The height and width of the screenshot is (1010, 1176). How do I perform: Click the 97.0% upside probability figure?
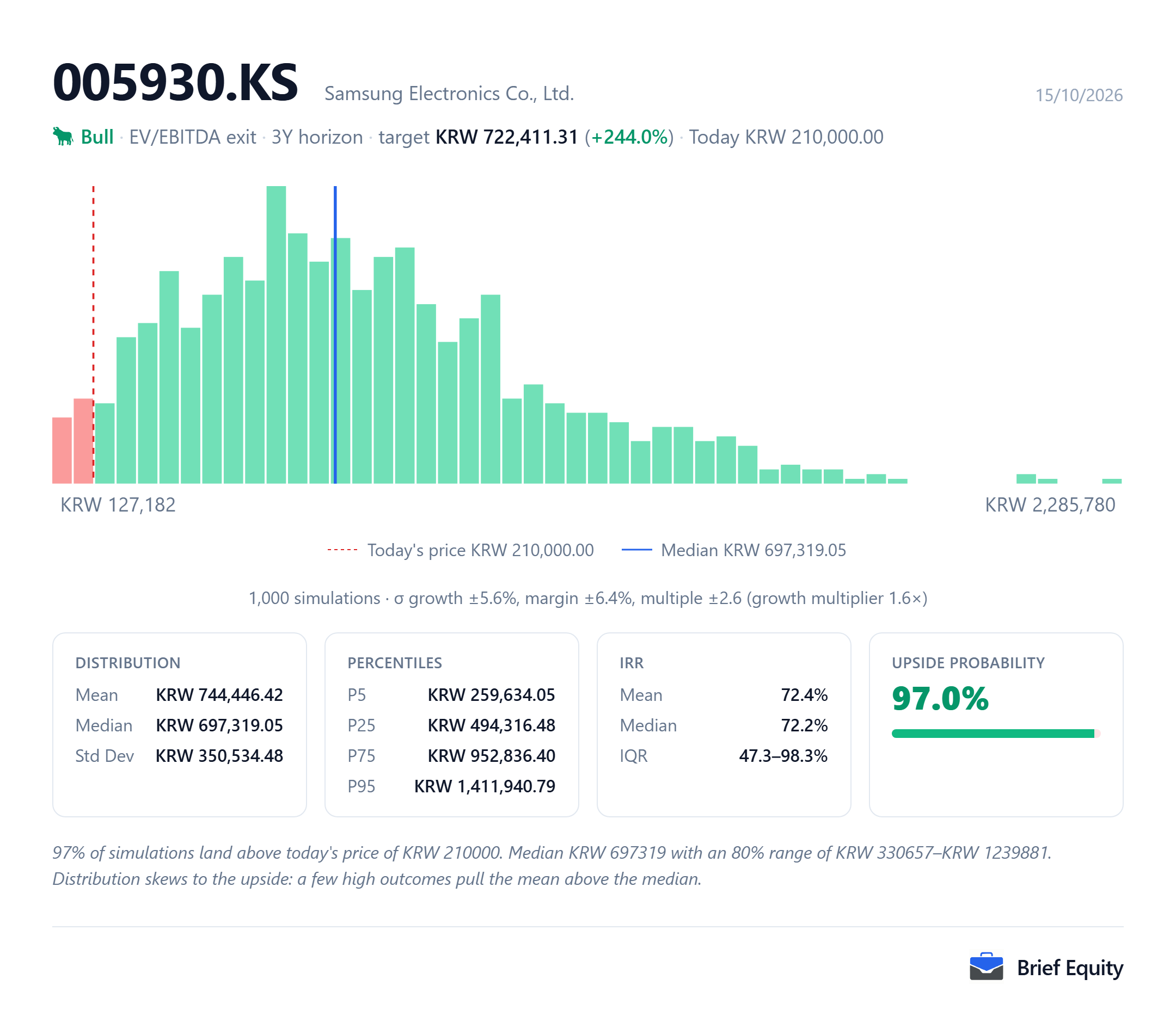pos(940,699)
